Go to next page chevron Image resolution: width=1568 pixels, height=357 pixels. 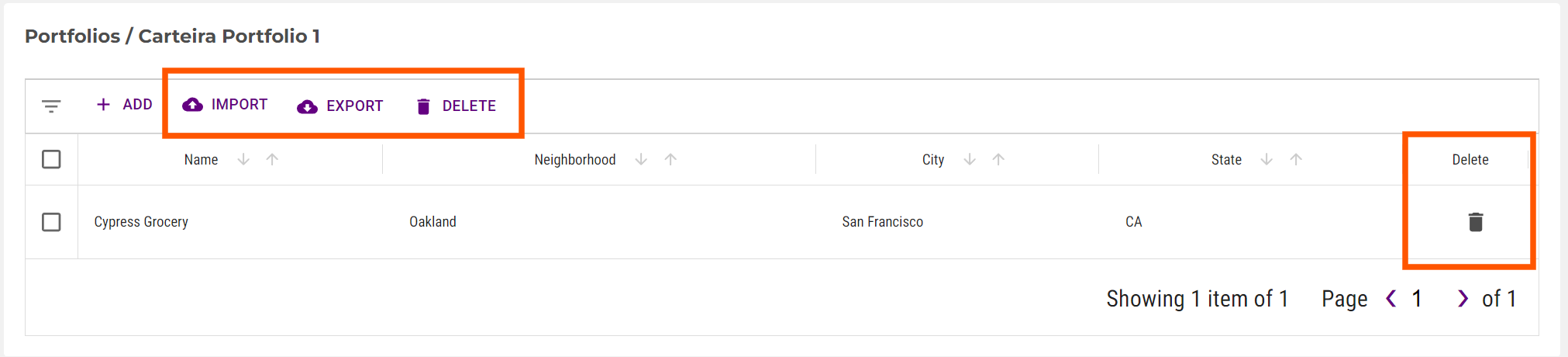coord(1463,299)
